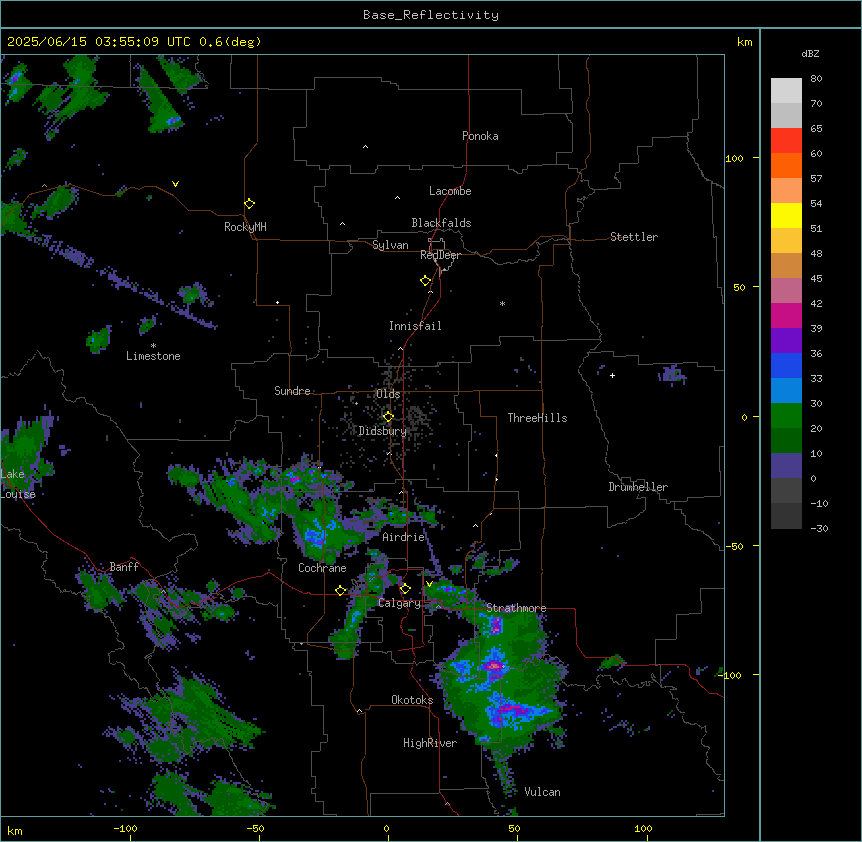Click the Vulcan label
Viewport: 862px width, 842px height.
coord(543,792)
